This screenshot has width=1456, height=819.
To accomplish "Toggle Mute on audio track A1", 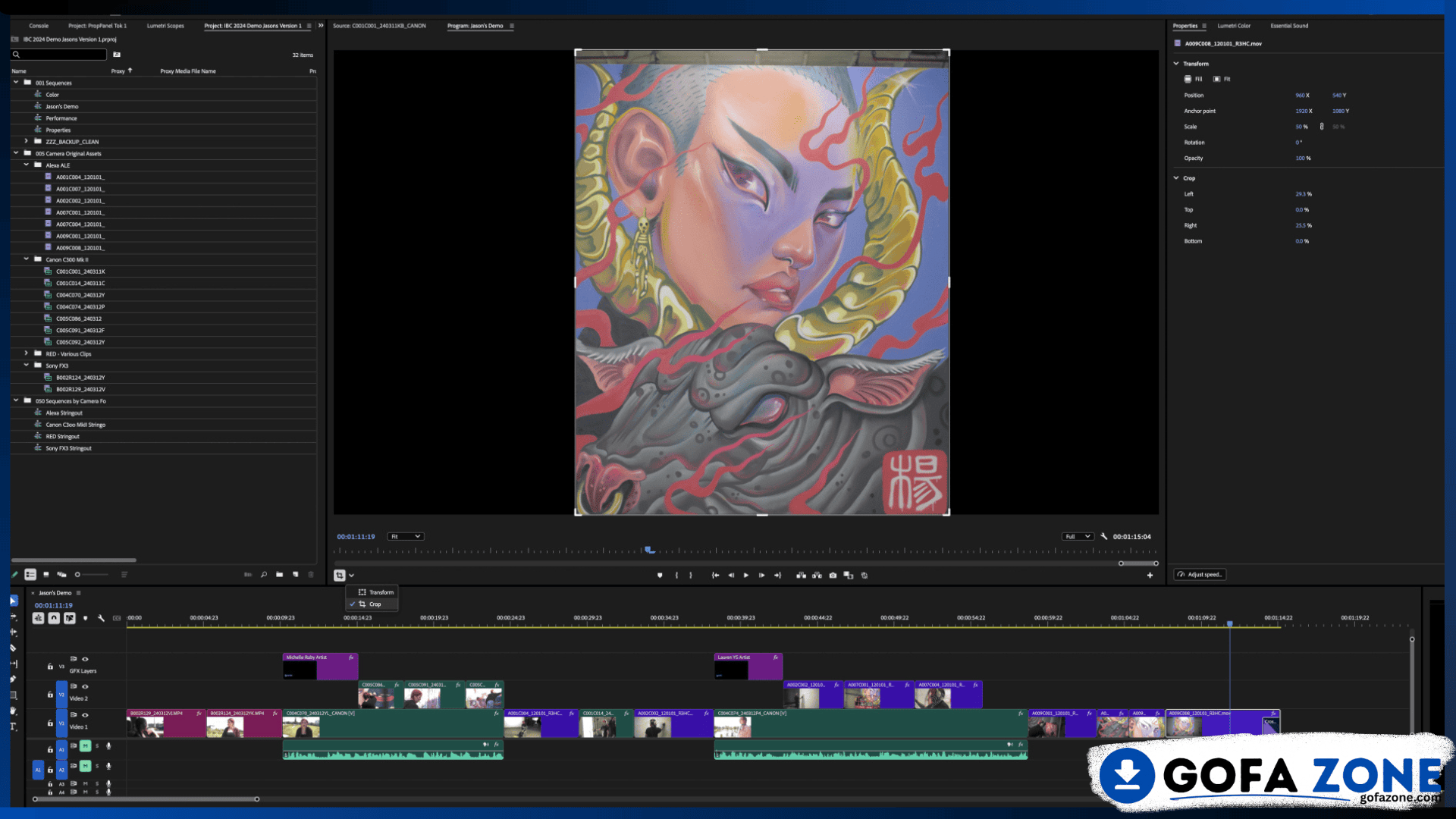I will pos(86,746).
